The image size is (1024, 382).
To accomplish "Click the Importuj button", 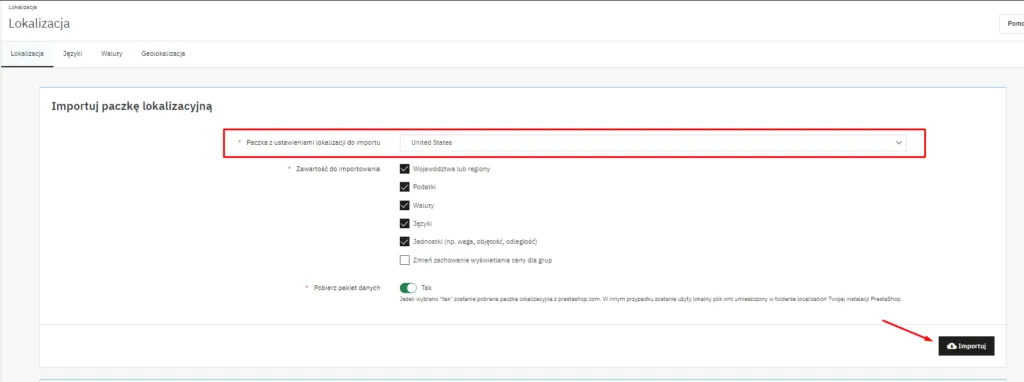I will coord(966,345).
